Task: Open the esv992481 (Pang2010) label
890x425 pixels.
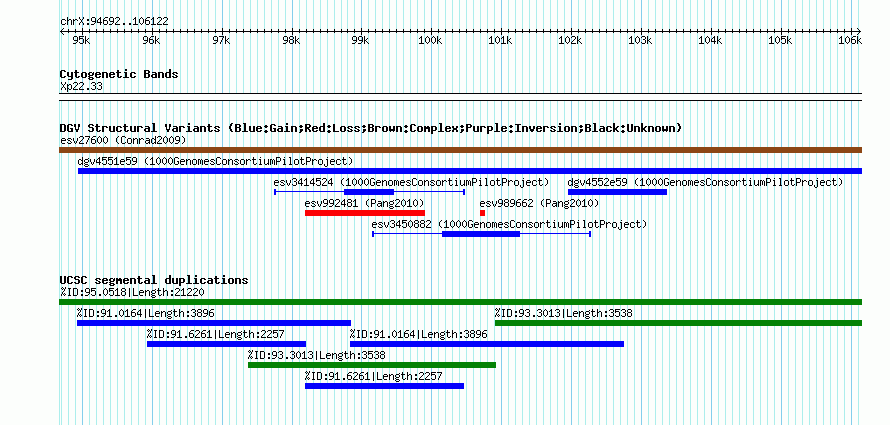Action: [364, 203]
